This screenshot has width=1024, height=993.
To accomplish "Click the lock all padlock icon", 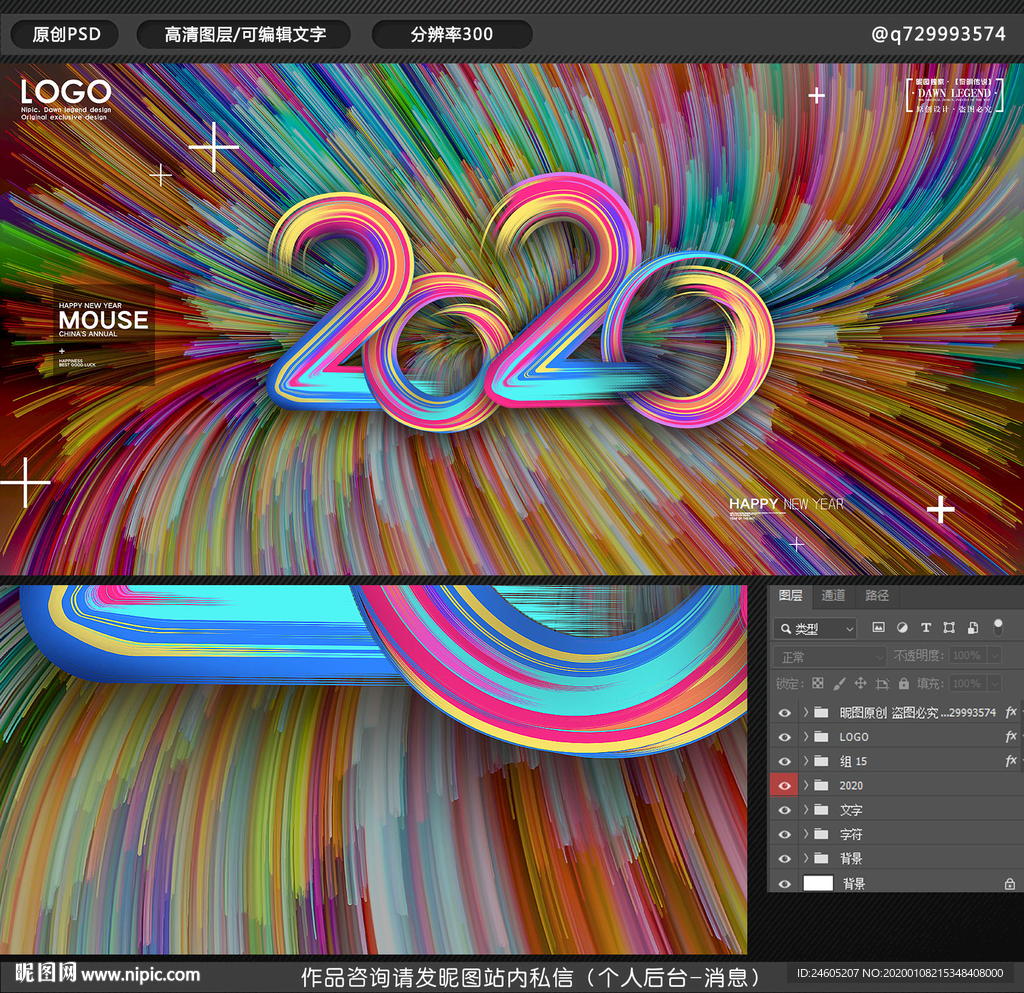I will coord(904,684).
